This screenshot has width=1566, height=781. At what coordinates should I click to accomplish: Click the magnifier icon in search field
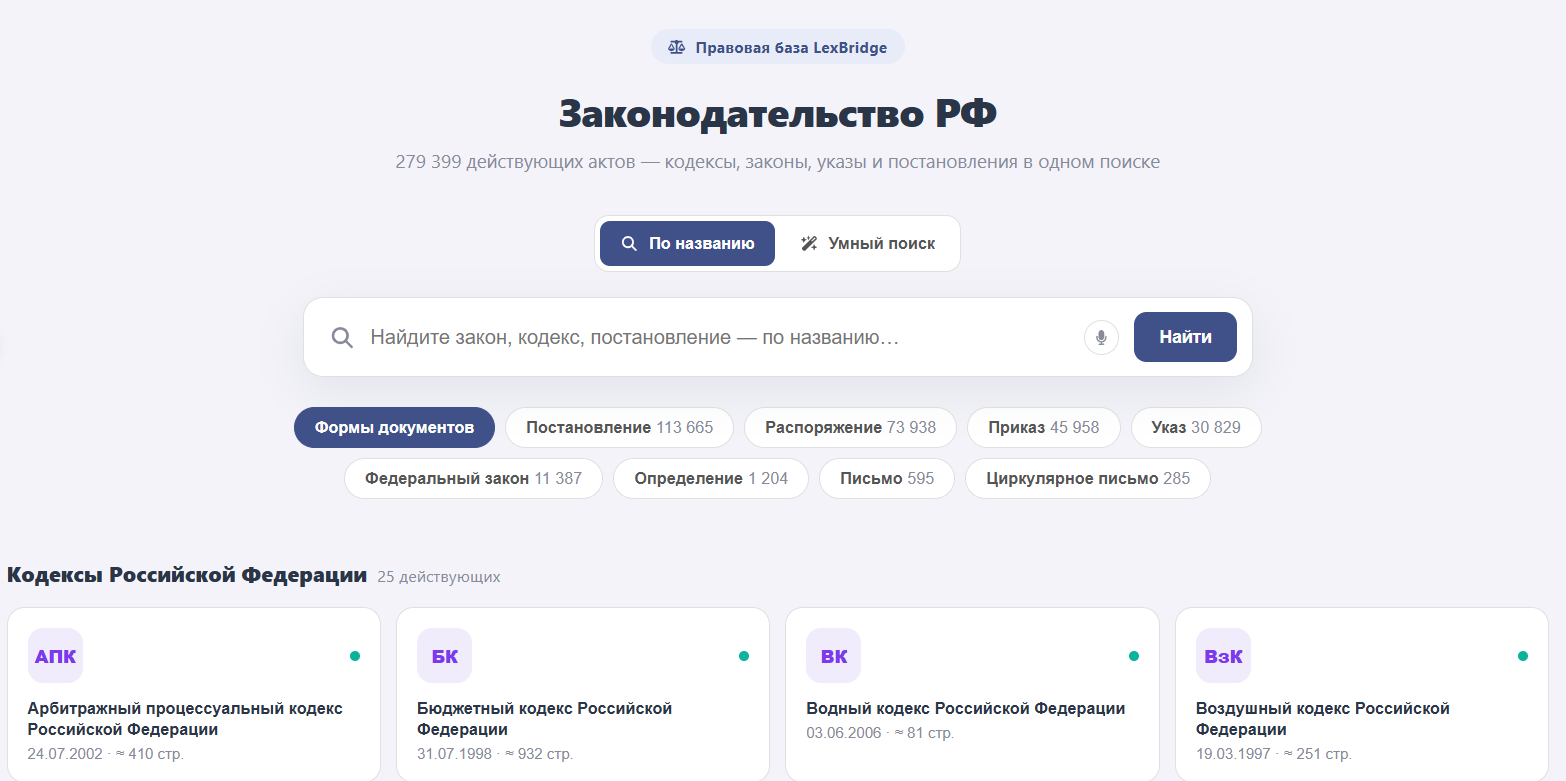click(342, 337)
